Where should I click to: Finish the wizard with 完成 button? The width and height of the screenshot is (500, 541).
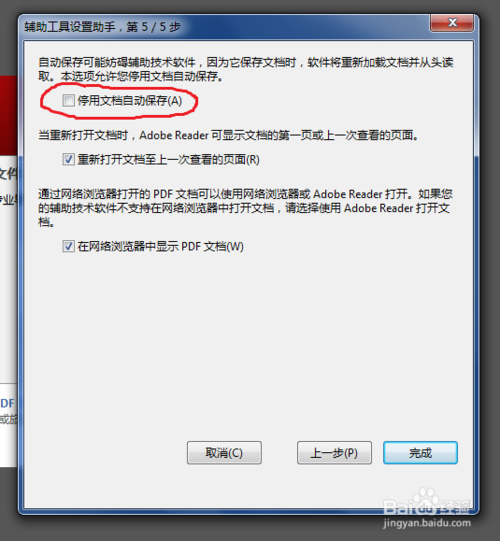point(420,453)
